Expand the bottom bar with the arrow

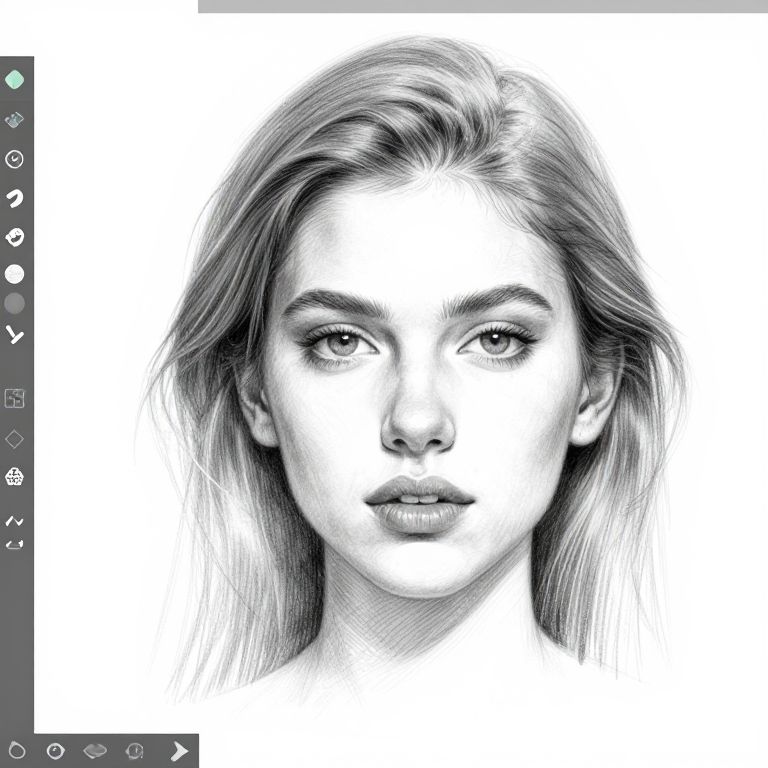click(x=179, y=750)
